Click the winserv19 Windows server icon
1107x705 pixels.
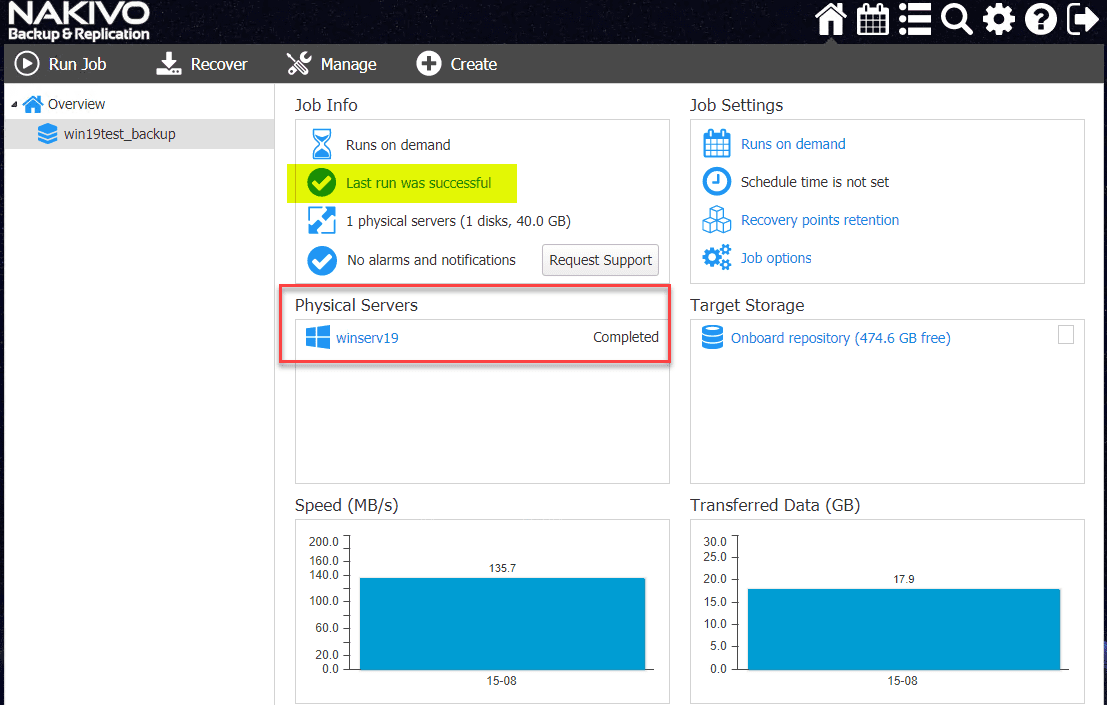(316, 338)
